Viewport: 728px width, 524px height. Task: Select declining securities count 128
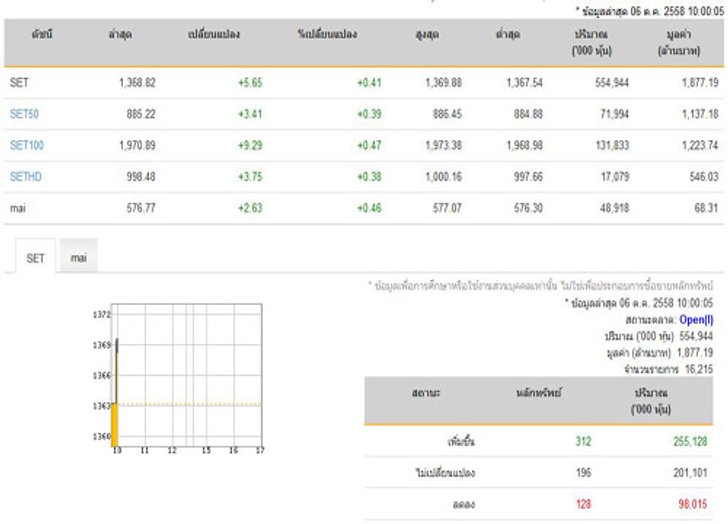[583, 504]
